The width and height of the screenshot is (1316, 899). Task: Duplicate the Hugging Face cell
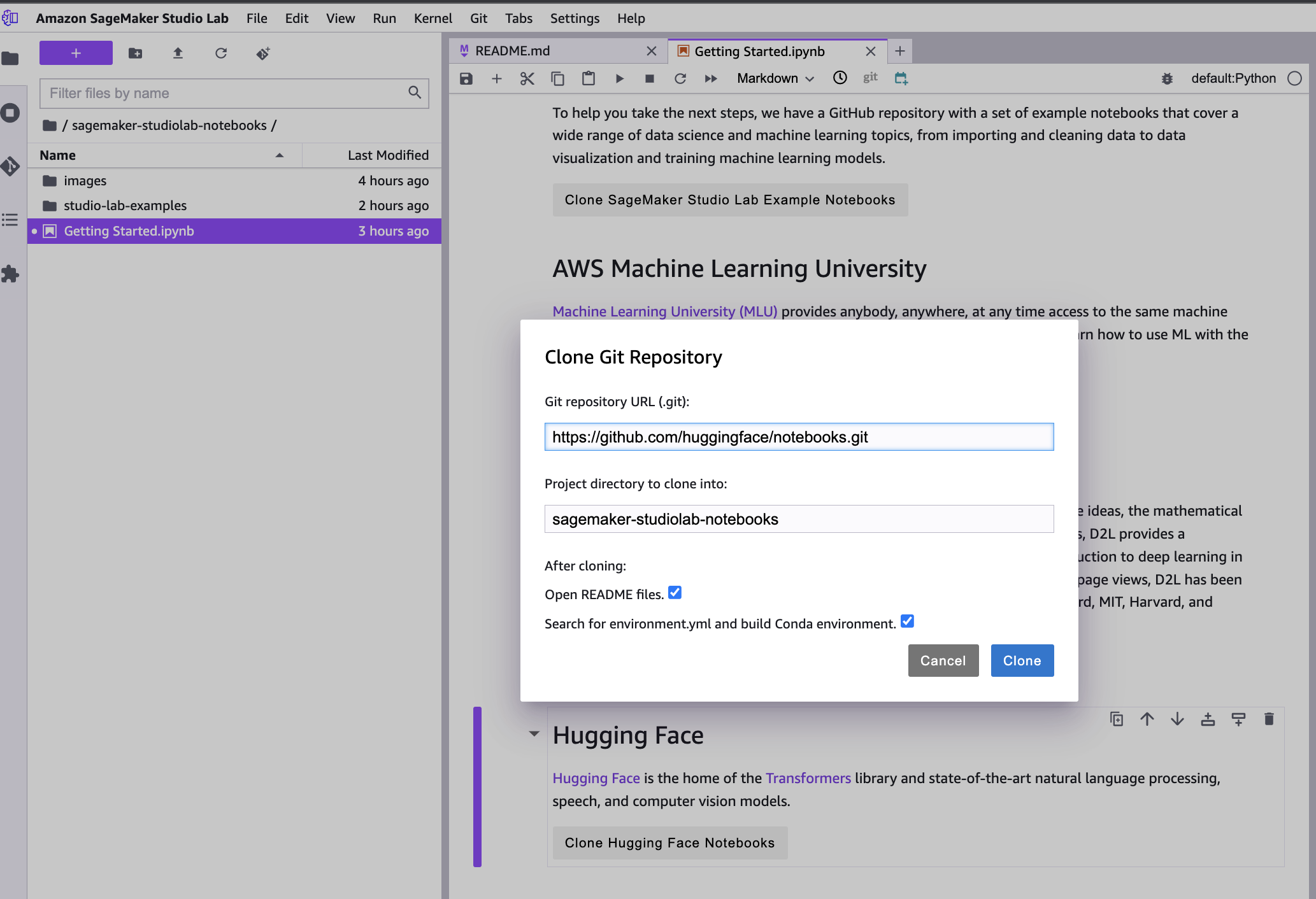[1117, 719]
